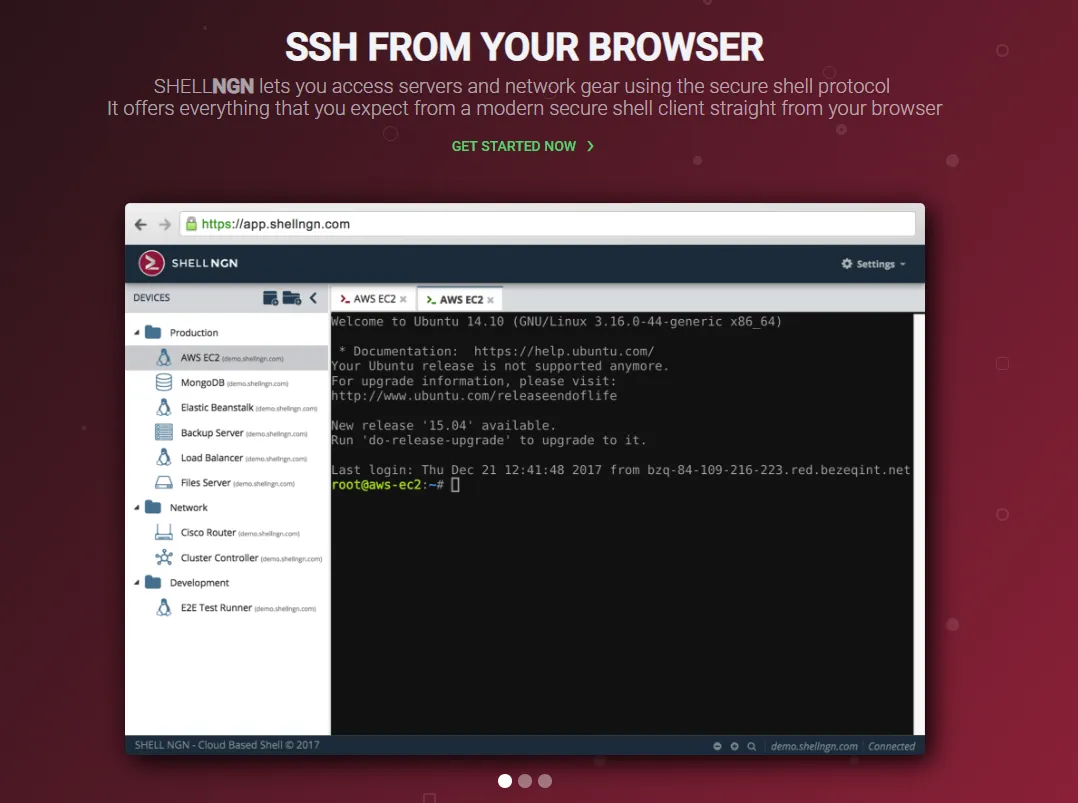Click the Connected status text

point(891,746)
